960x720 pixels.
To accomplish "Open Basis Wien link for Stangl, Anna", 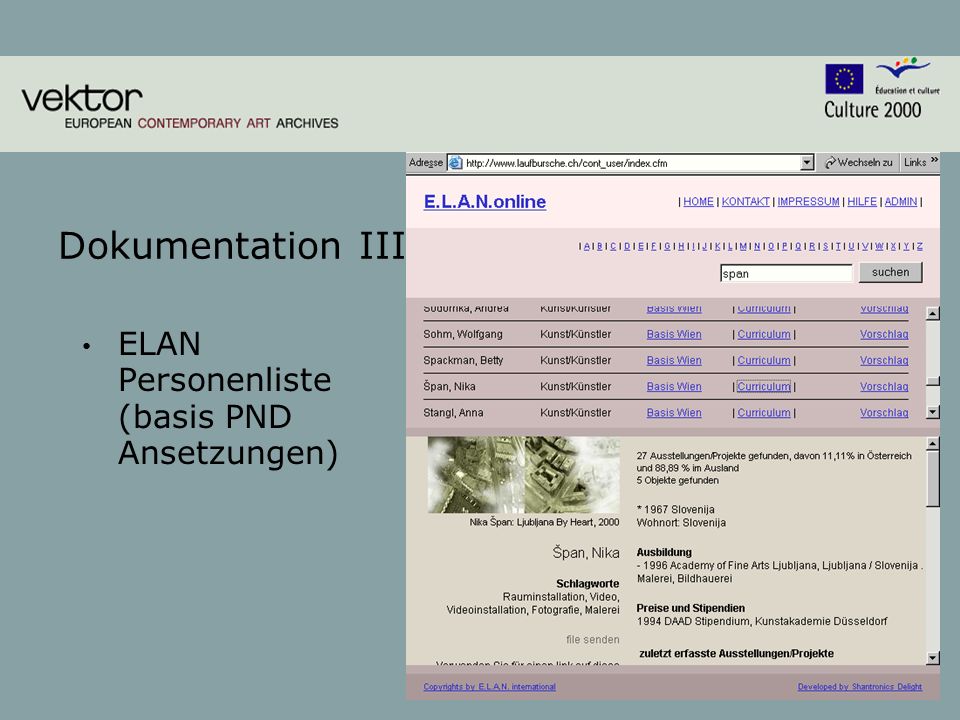I will tap(674, 413).
